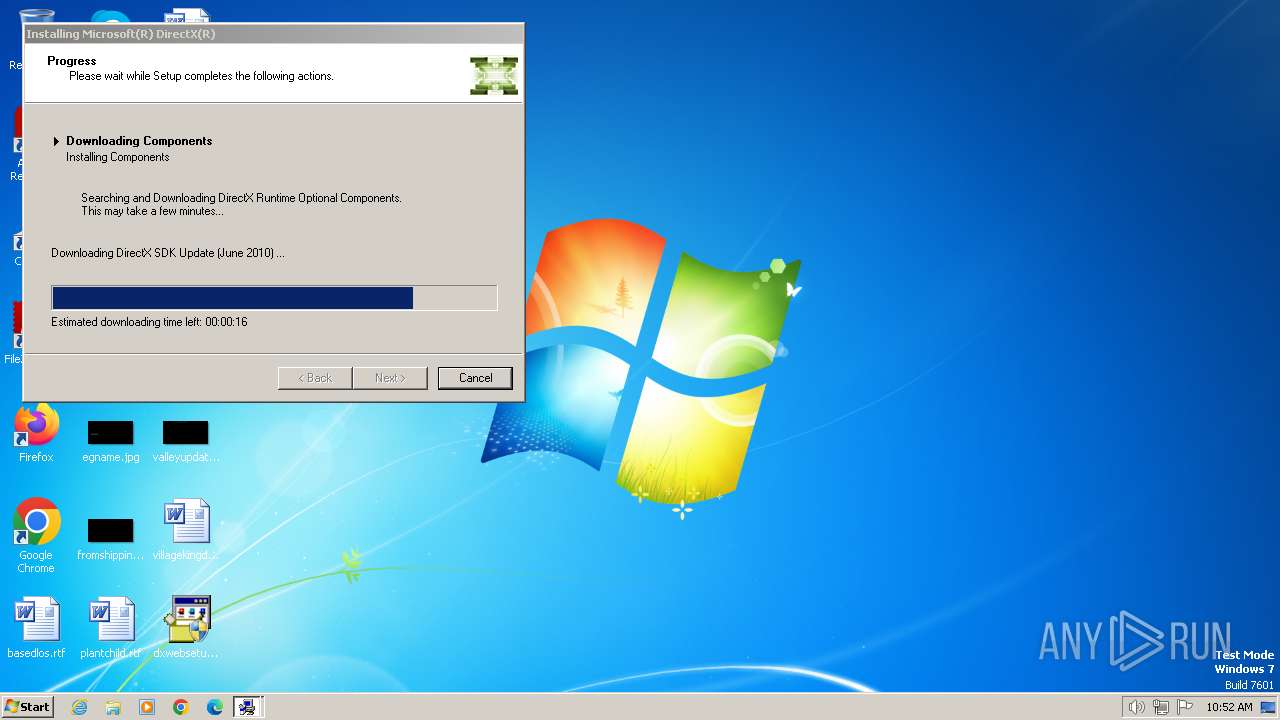1280x720 pixels.
Task: Click the DirectX download progress bar
Action: [274, 298]
